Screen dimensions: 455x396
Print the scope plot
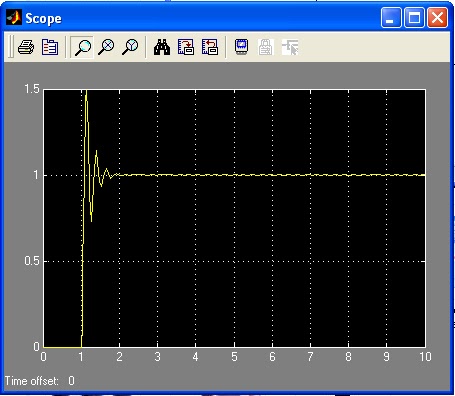coord(26,47)
